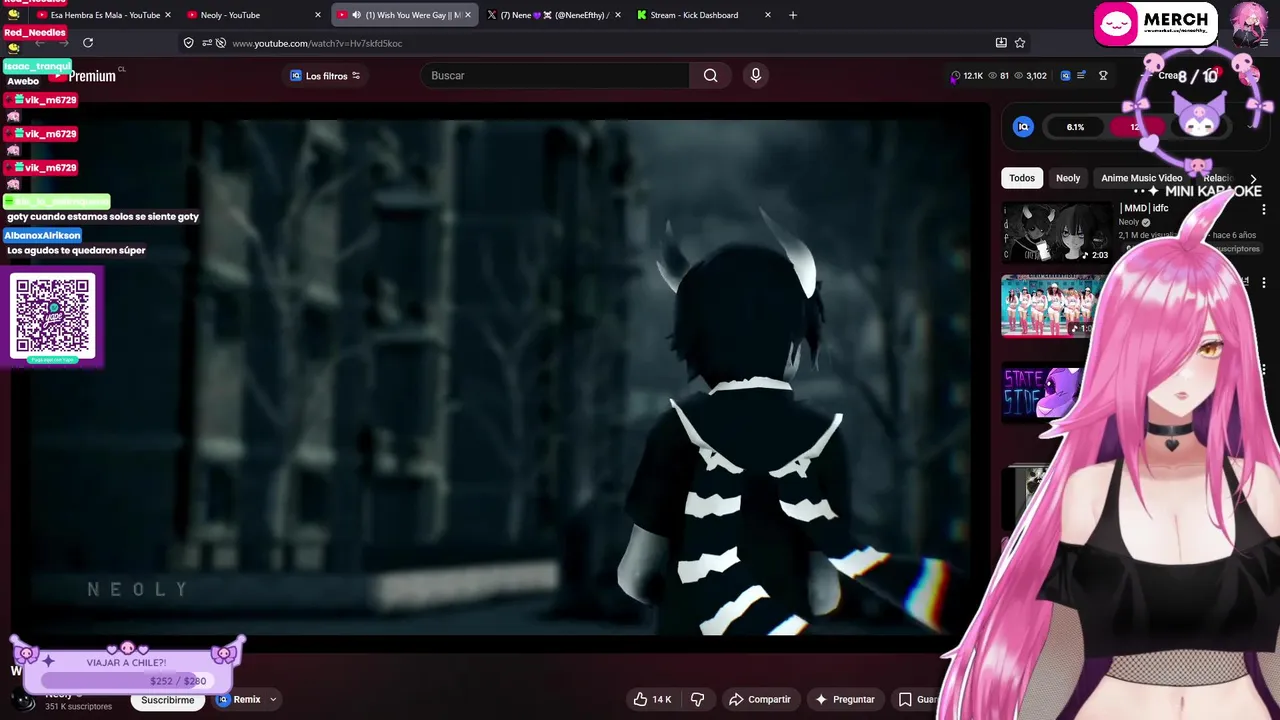This screenshot has height=720, width=1280.
Task: Dislike the video with thumbs-down
Action: (698, 700)
